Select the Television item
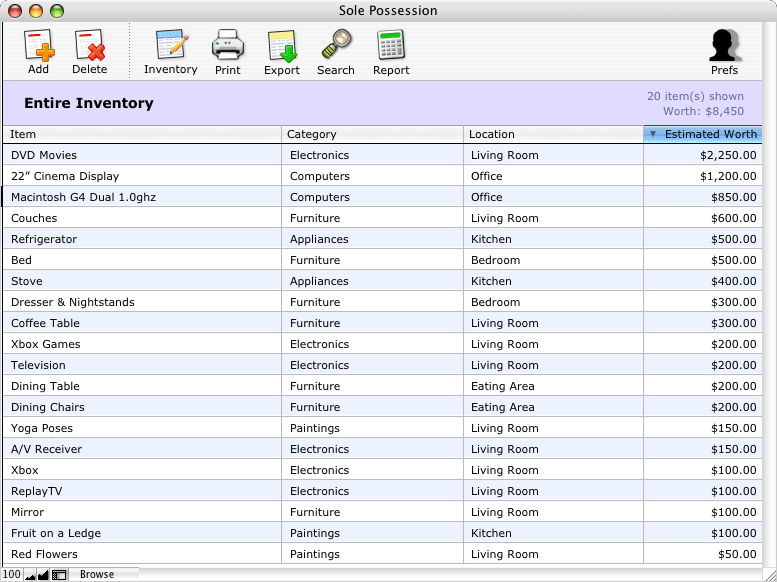 [x=38, y=365]
